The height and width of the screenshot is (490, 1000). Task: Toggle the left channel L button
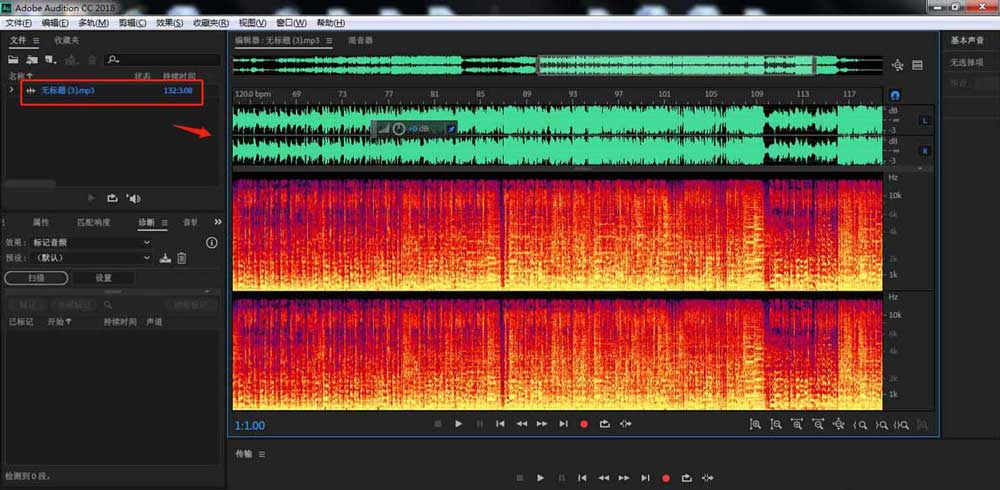click(x=923, y=121)
